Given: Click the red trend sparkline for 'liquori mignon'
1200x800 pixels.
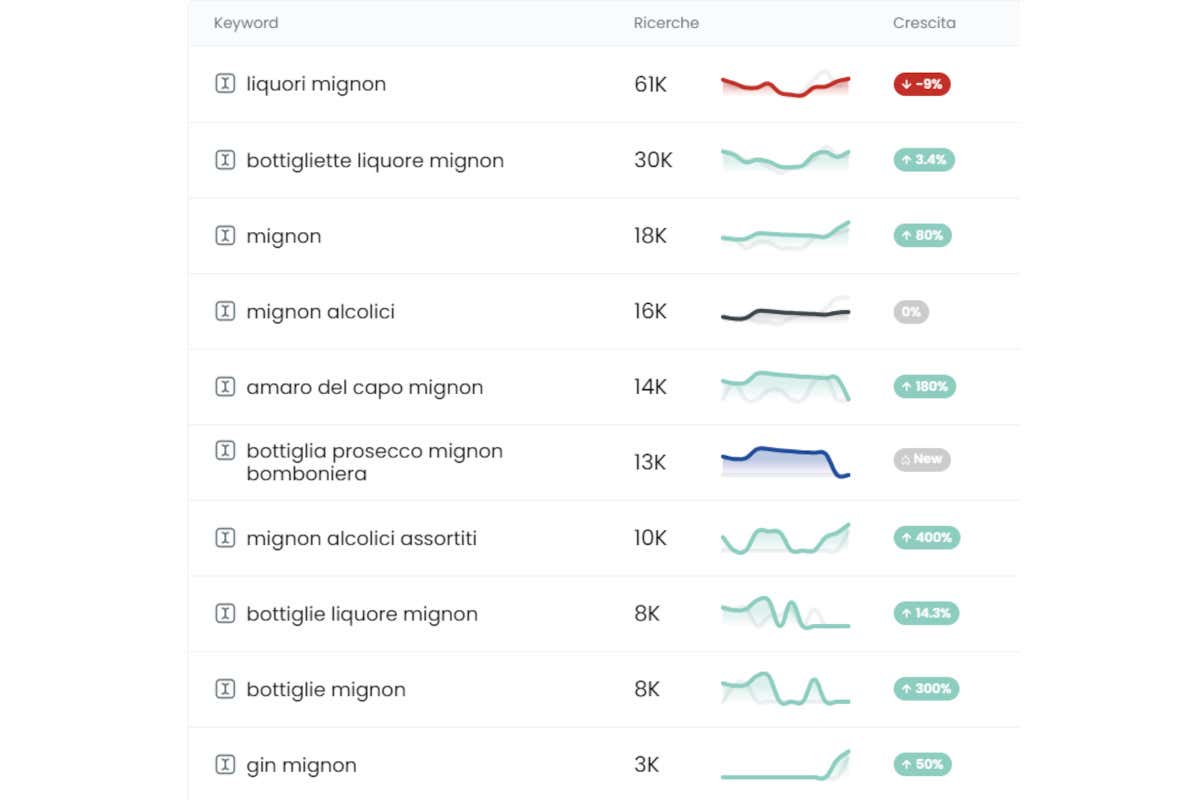Looking at the screenshot, I should [x=785, y=84].
